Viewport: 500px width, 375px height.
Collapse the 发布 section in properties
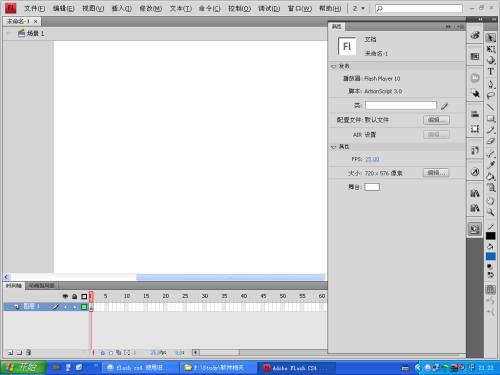334,66
